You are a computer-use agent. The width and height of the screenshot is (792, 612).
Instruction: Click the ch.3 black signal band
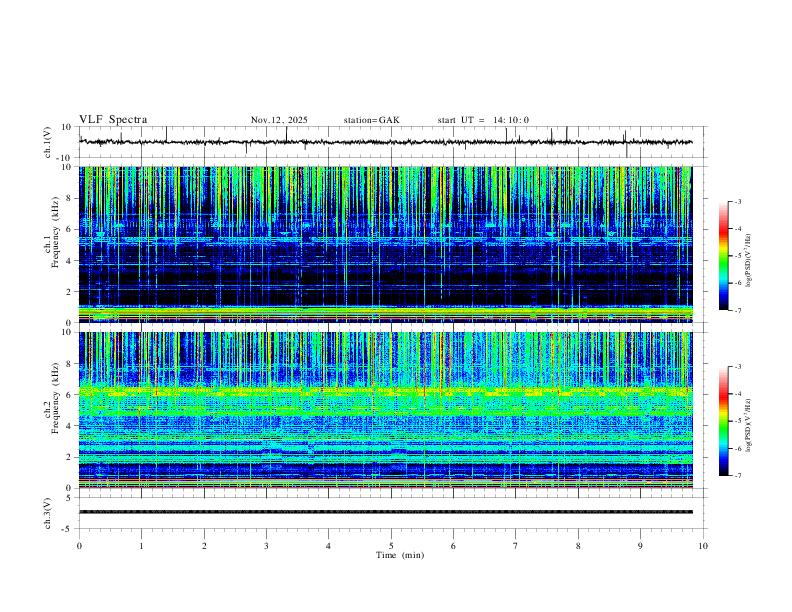pos(386,512)
